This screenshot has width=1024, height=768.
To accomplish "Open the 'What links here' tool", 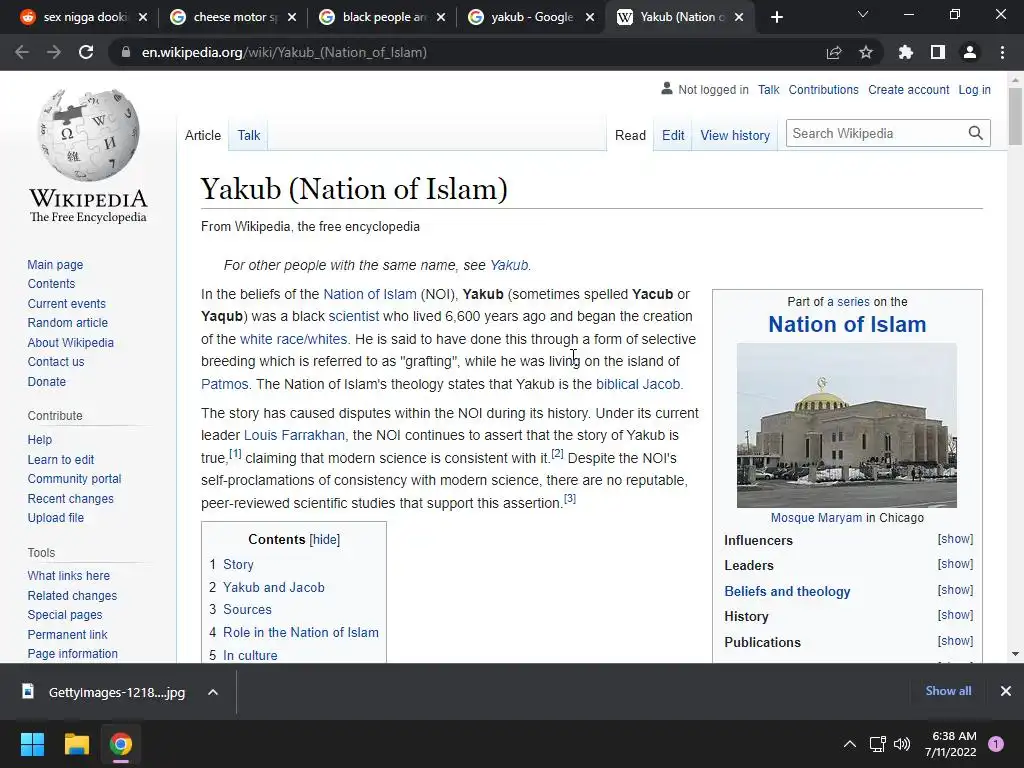I will (69, 575).
